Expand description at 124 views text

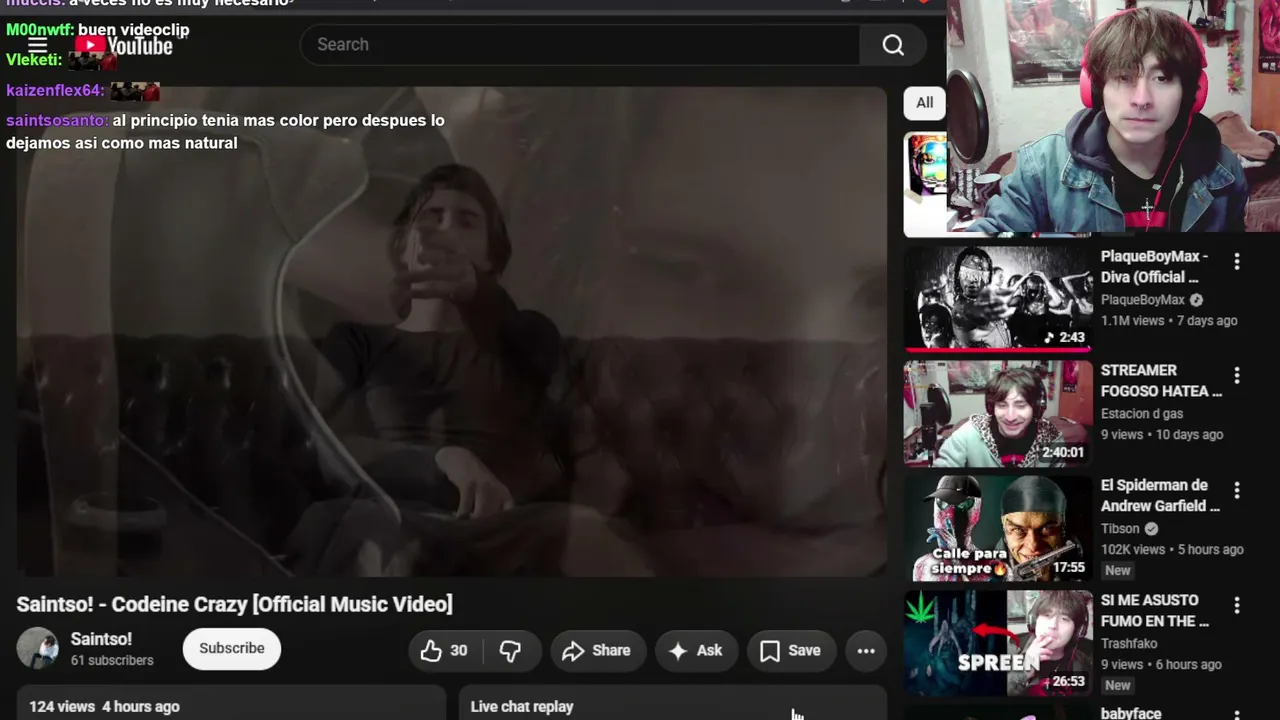[104, 707]
